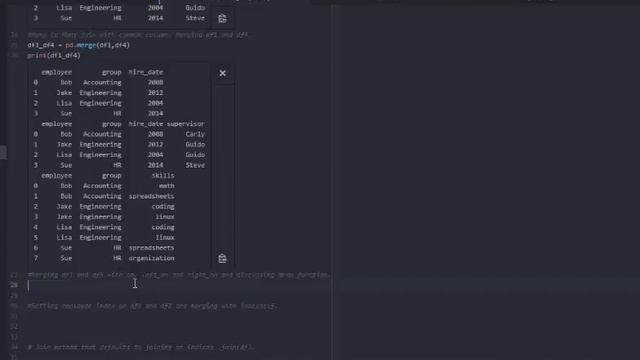640x360 pixels.
Task: Click the print(df1_df4) code line
Action: point(54,56)
